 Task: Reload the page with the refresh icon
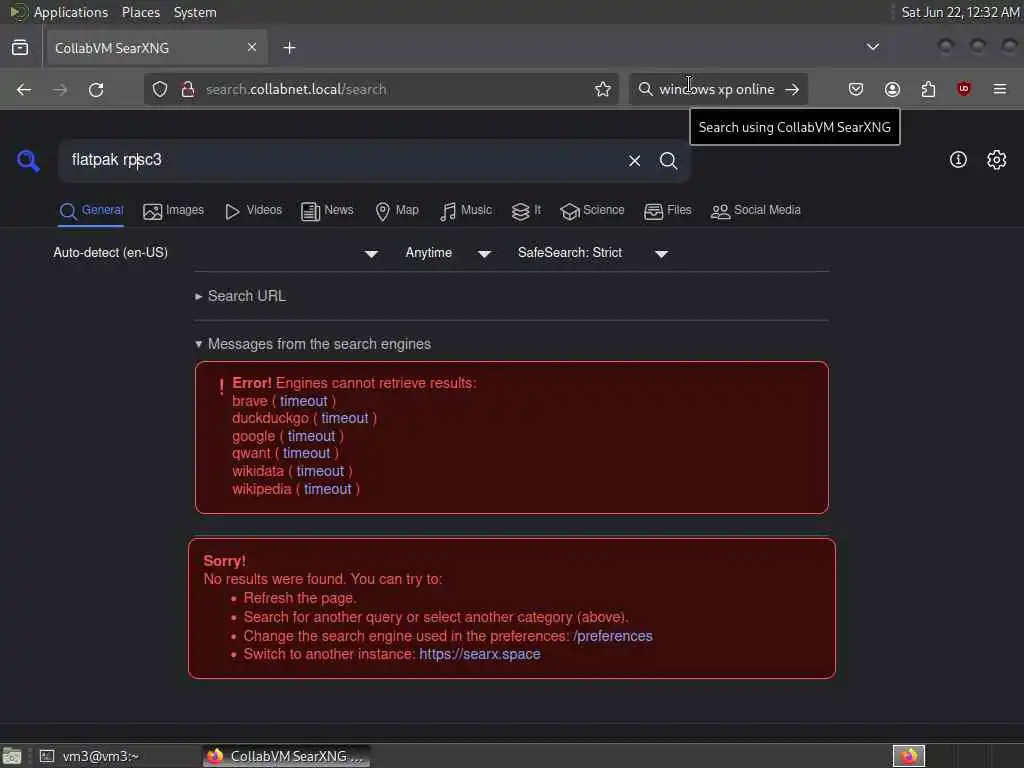96,89
